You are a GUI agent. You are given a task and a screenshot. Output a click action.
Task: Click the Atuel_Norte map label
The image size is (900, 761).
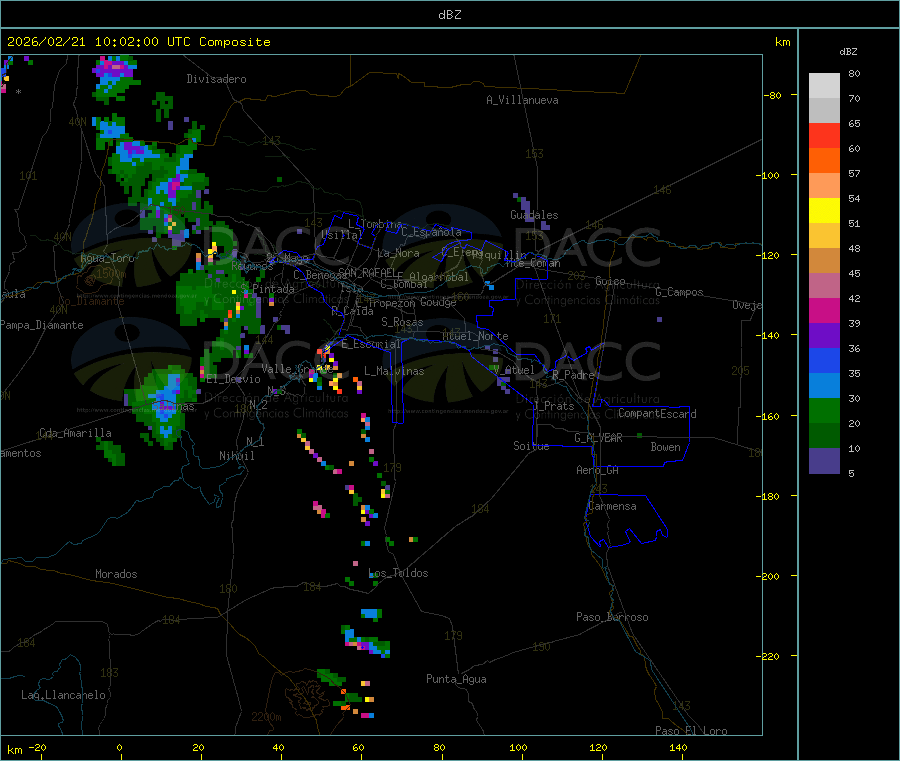(475, 336)
